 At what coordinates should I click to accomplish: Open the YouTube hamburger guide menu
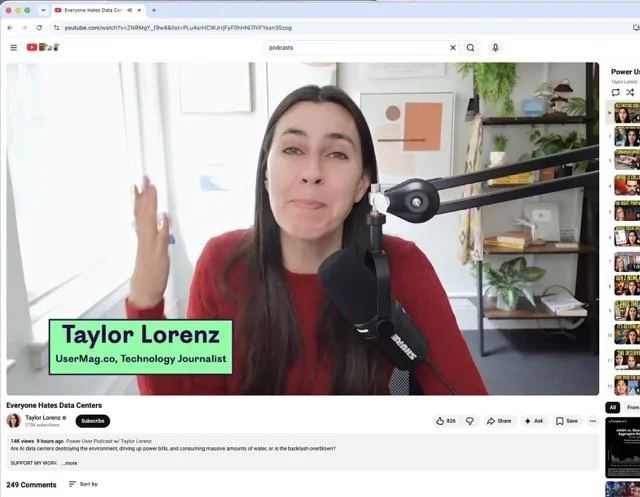[13, 48]
